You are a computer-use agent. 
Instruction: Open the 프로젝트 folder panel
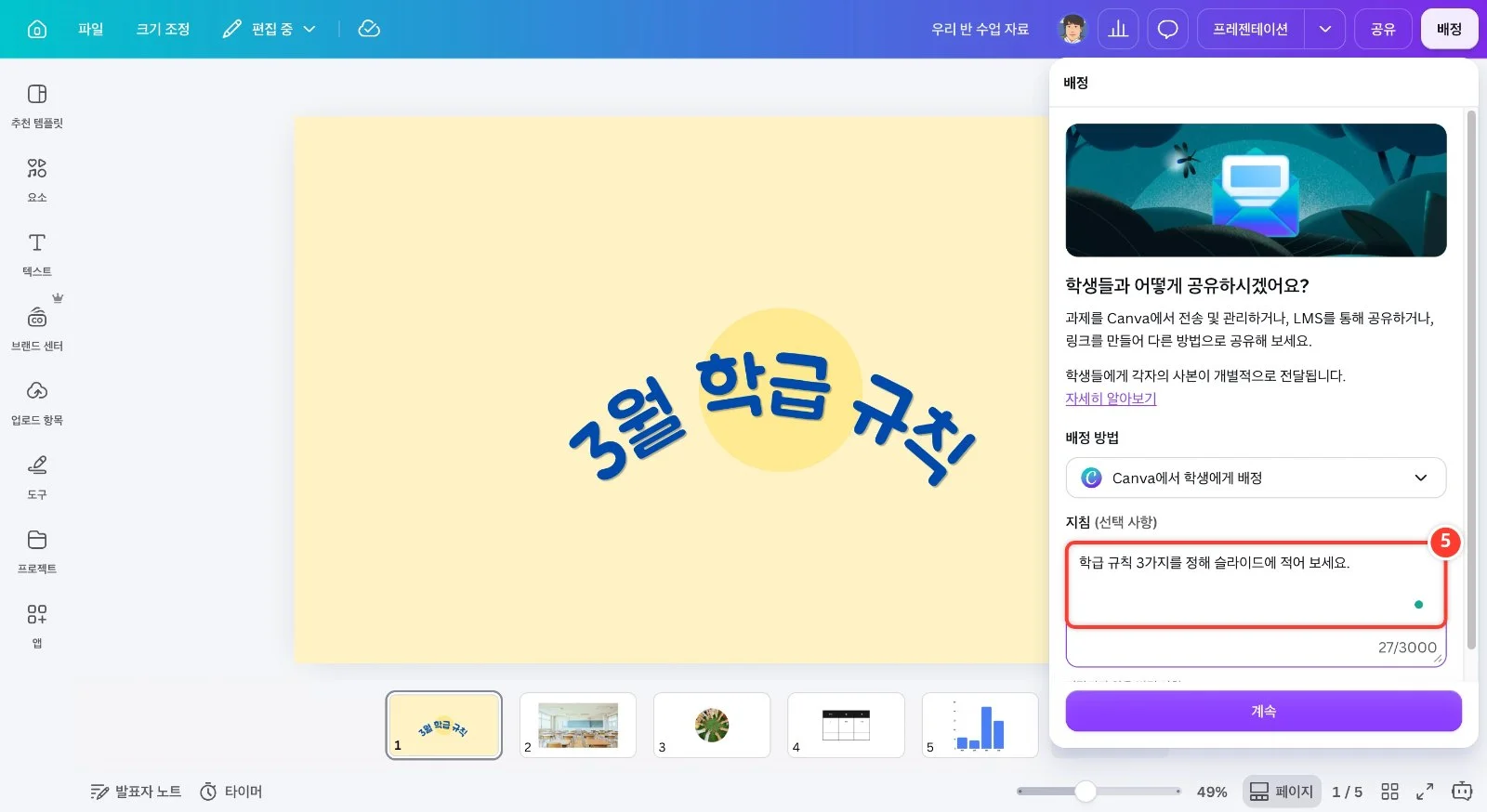click(x=37, y=551)
